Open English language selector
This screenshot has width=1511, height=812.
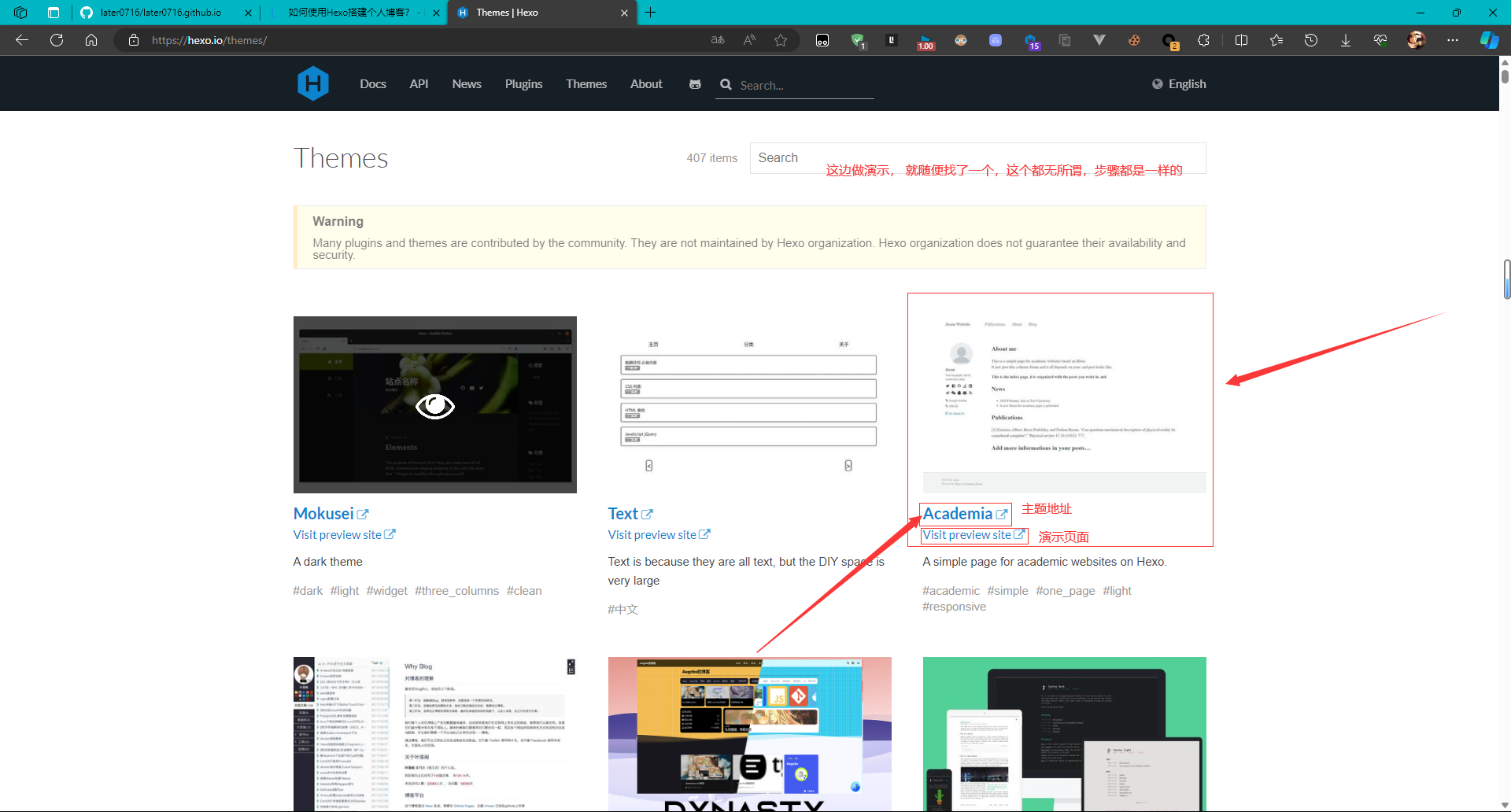1179,84
